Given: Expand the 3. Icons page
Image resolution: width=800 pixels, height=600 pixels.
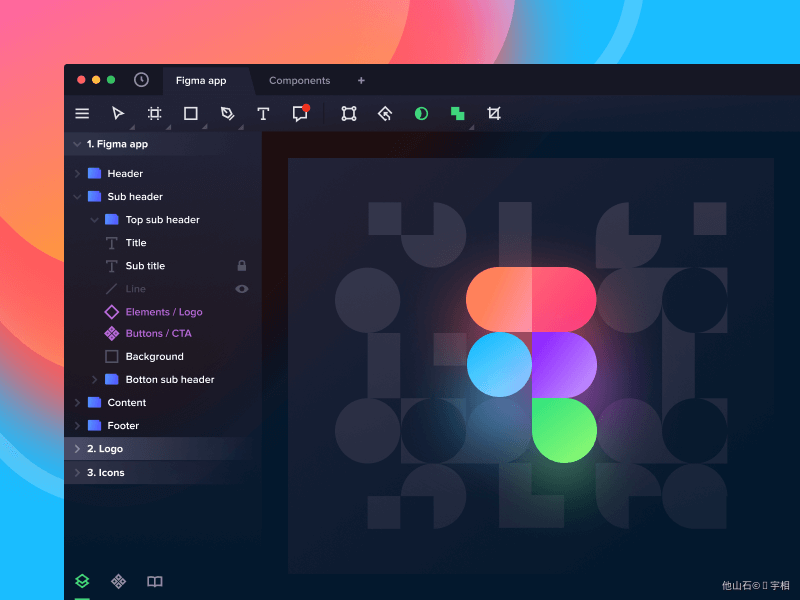Looking at the screenshot, I should [x=77, y=472].
